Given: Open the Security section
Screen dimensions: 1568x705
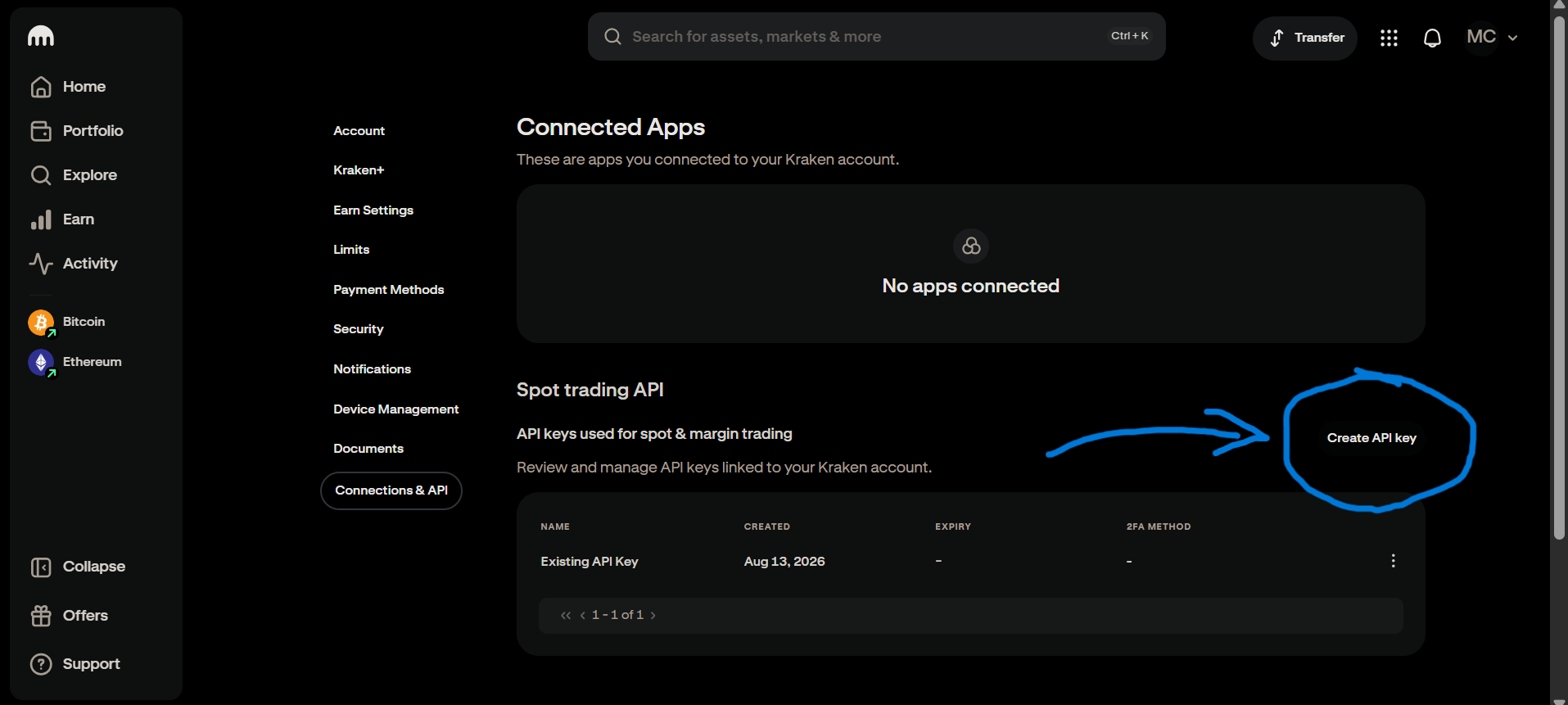Looking at the screenshot, I should tap(359, 329).
